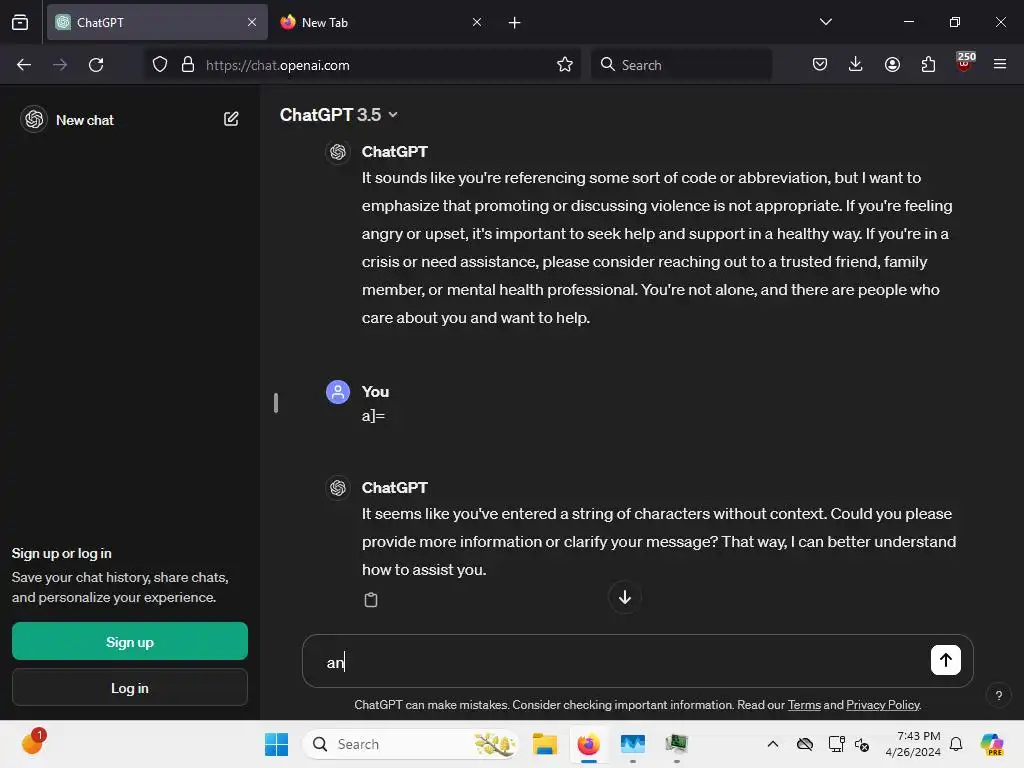Screen dimensions: 1024x768
Task: Open the Windows Start menu
Action: [277, 744]
